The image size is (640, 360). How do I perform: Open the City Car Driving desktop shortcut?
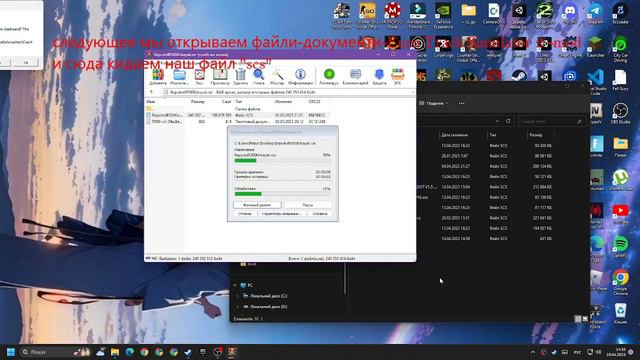[x=620, y=49]
